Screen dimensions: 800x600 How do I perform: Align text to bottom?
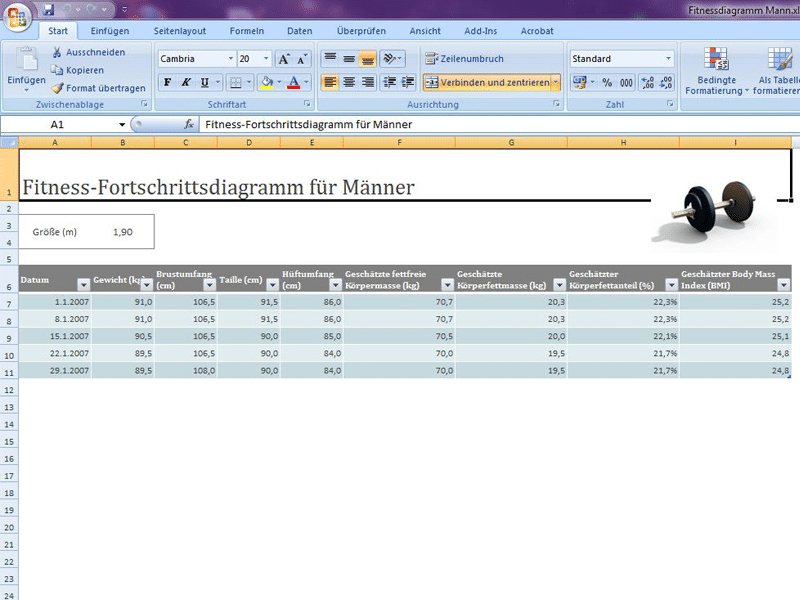367,59
